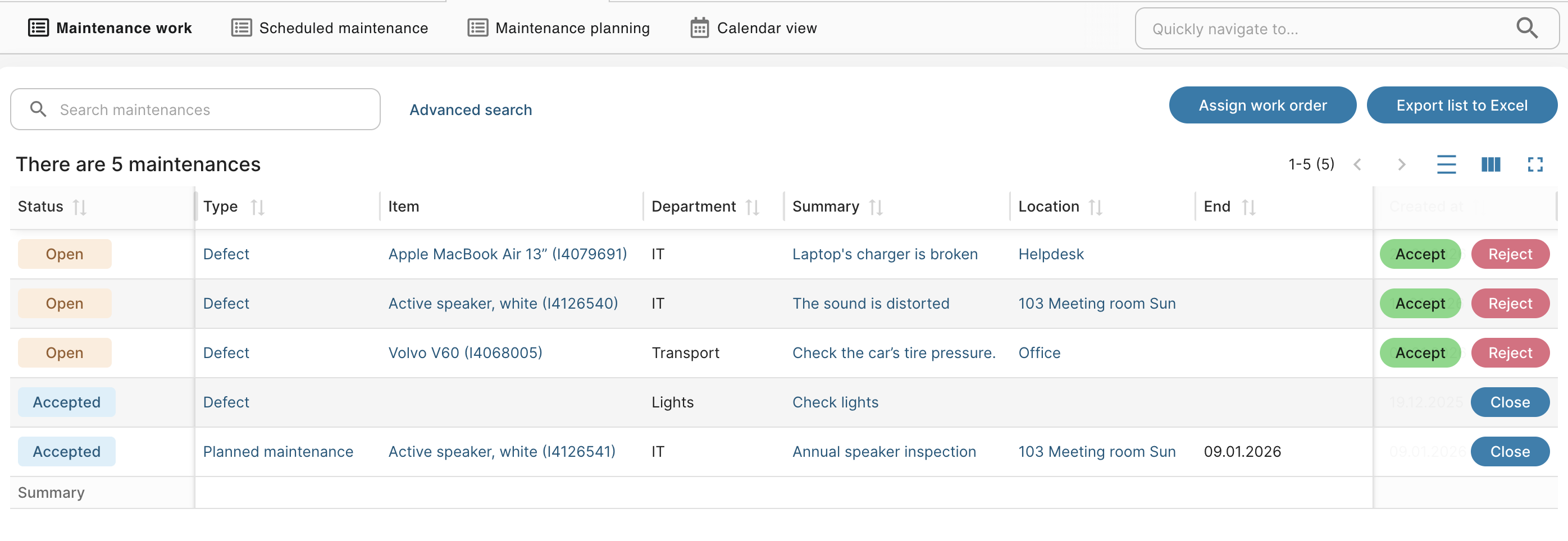Click Assign work order button
The width and height of the screenshot is (1568, 541).
pyautogui.click(x=1262, y=106)
